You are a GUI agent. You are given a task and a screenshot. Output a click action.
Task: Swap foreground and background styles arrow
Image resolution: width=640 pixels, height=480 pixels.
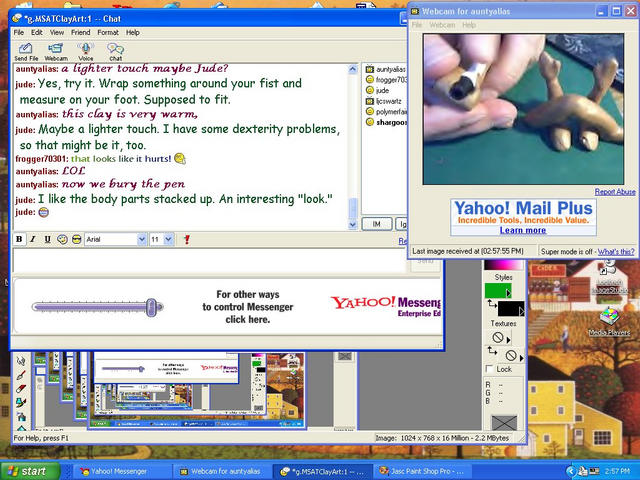tap(491, 304)
